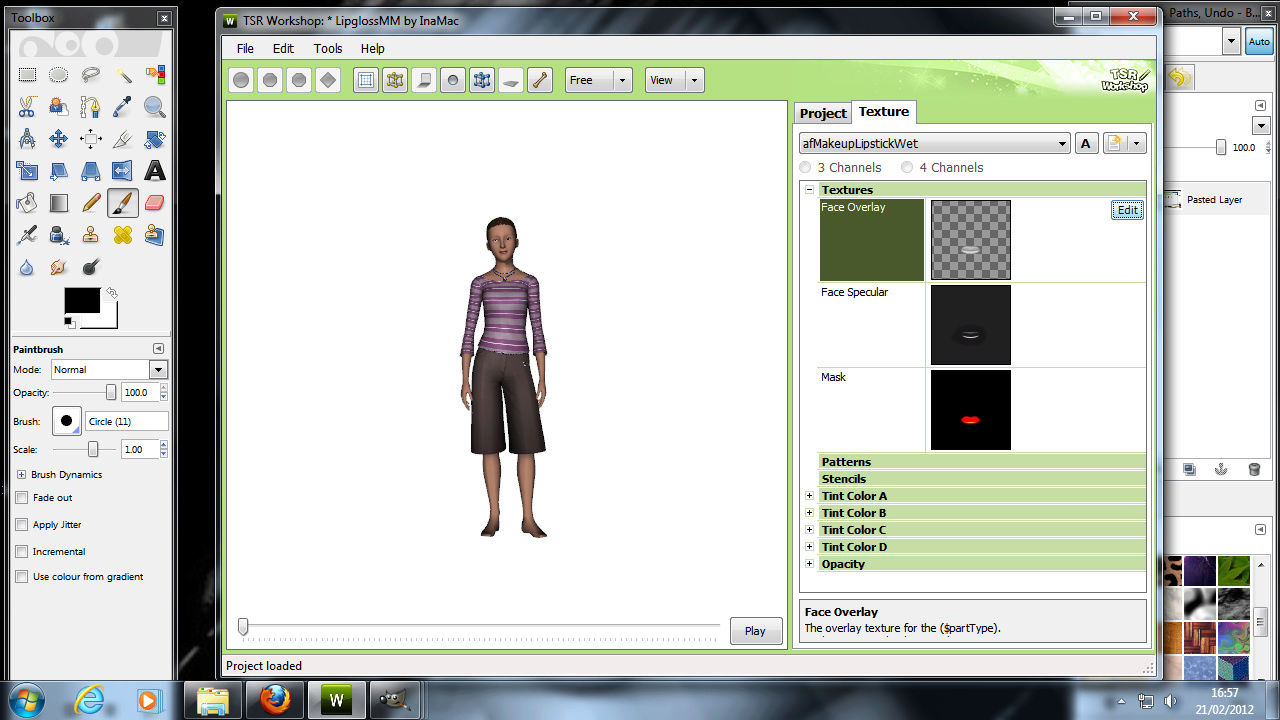The height and width of the screenshot is (720, 1280).
Task: Choose the Color Picker eyedropper tool
Action: 123,107
